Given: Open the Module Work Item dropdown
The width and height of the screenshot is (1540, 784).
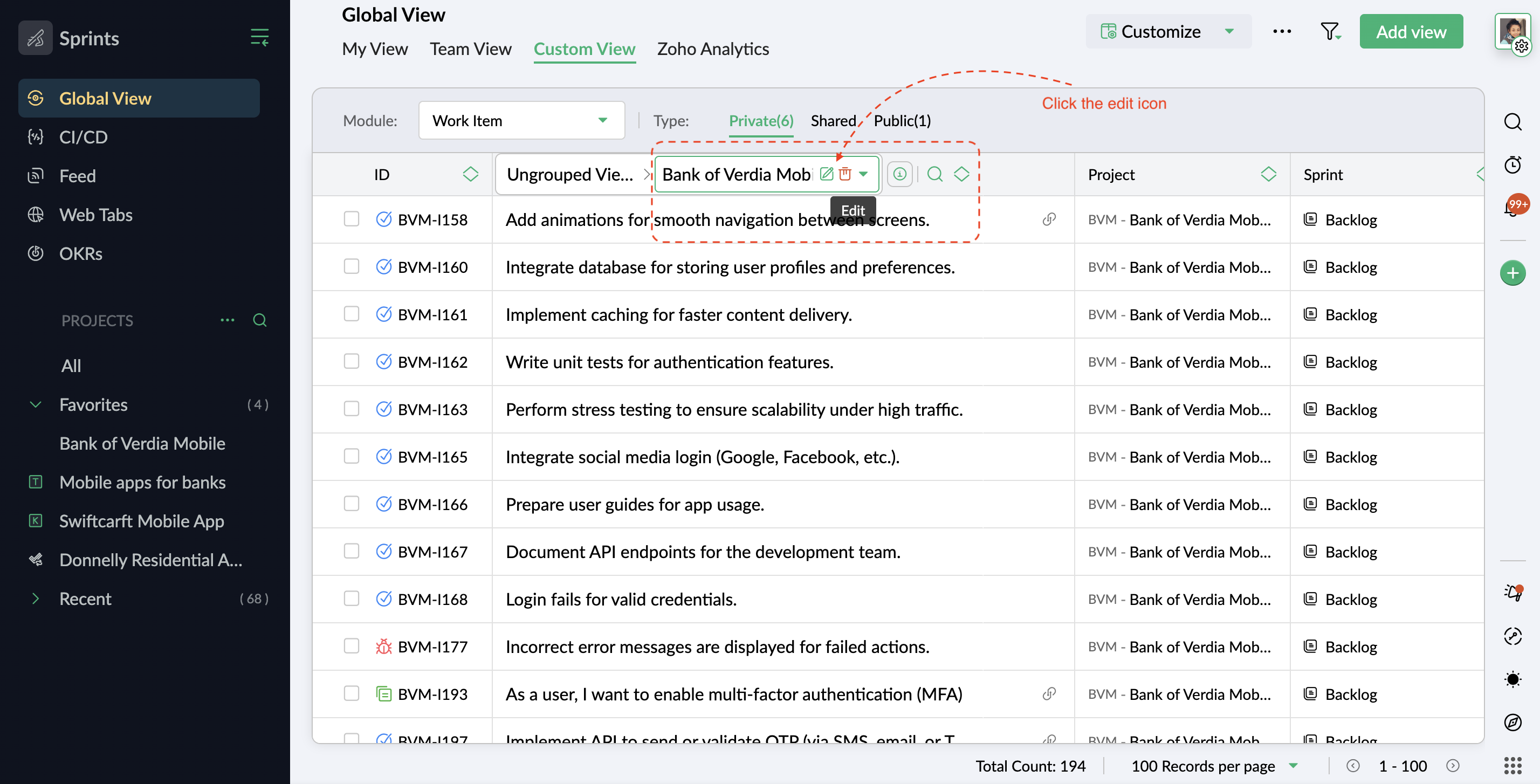Looking at the screenshot, I should 521,120.
